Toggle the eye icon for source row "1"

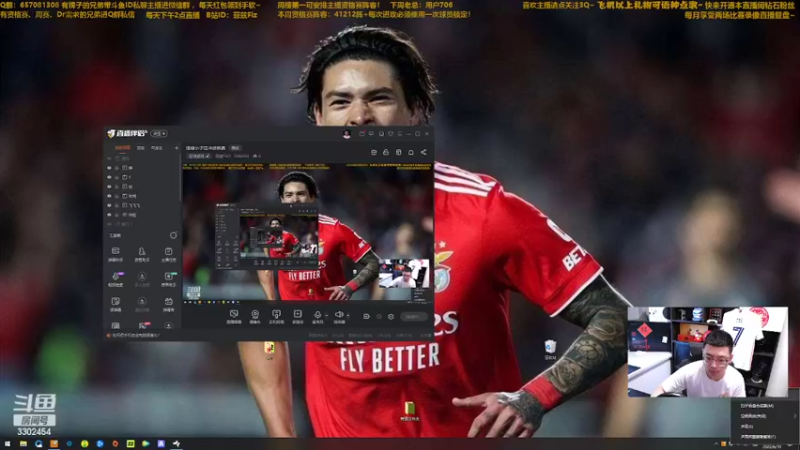(x=109, y=177)
